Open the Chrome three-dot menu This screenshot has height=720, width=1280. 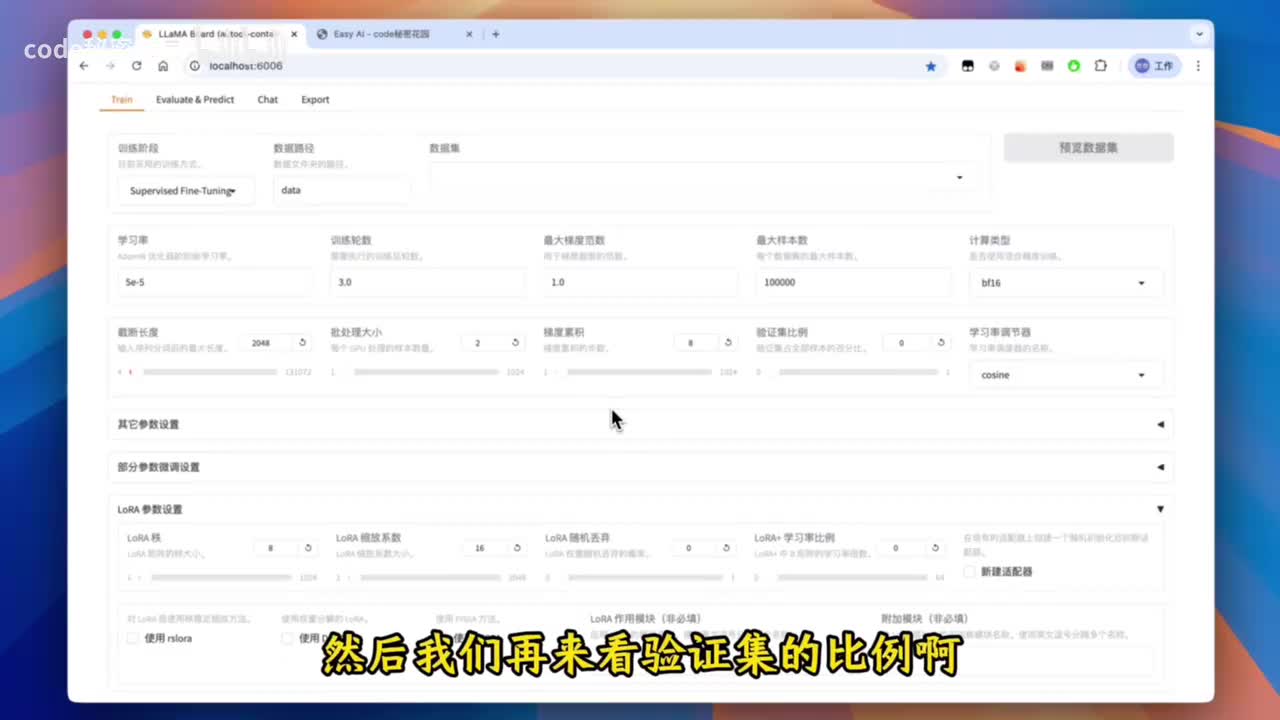1198,66
